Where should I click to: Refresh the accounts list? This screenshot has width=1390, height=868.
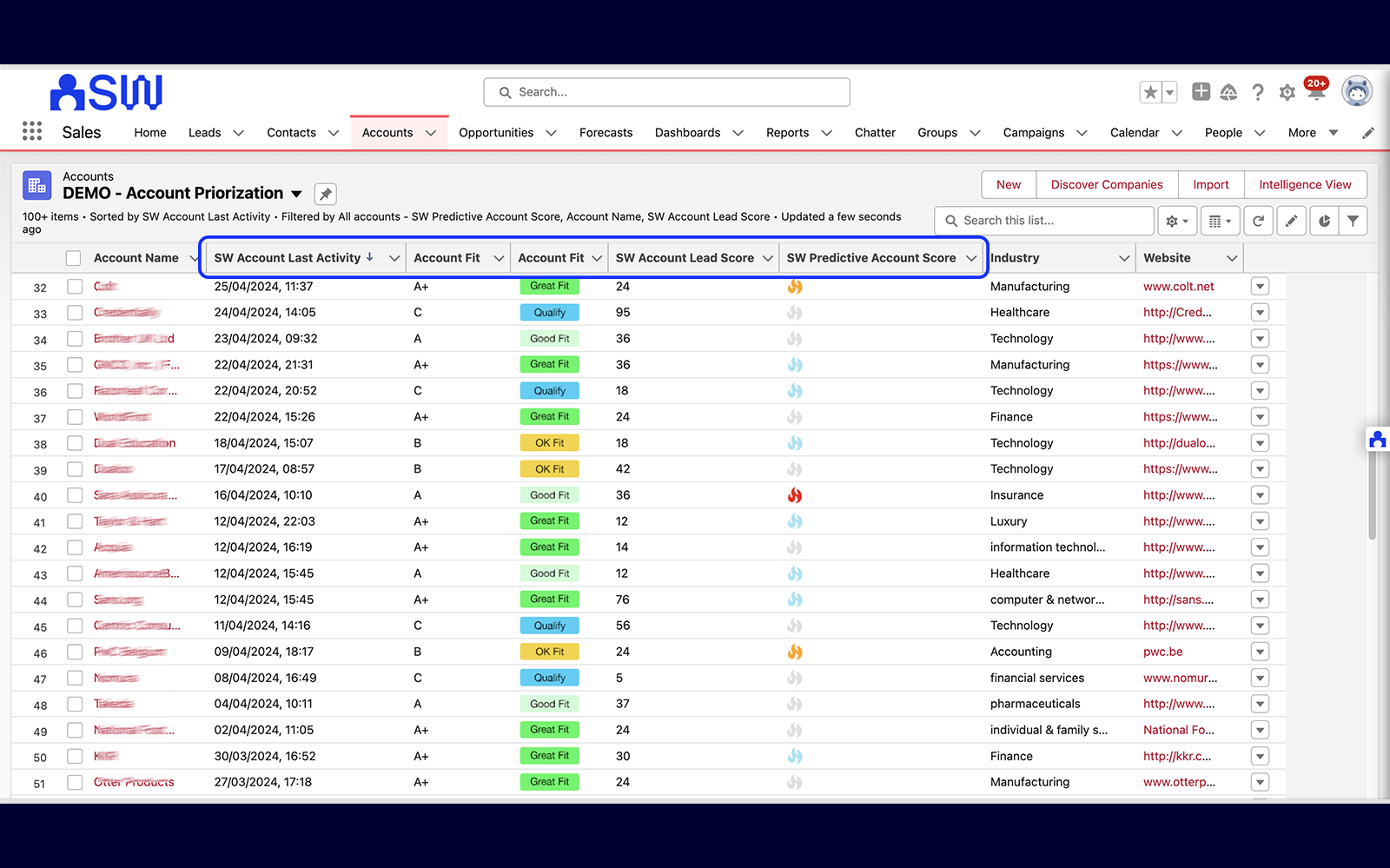pos(1258,221)
